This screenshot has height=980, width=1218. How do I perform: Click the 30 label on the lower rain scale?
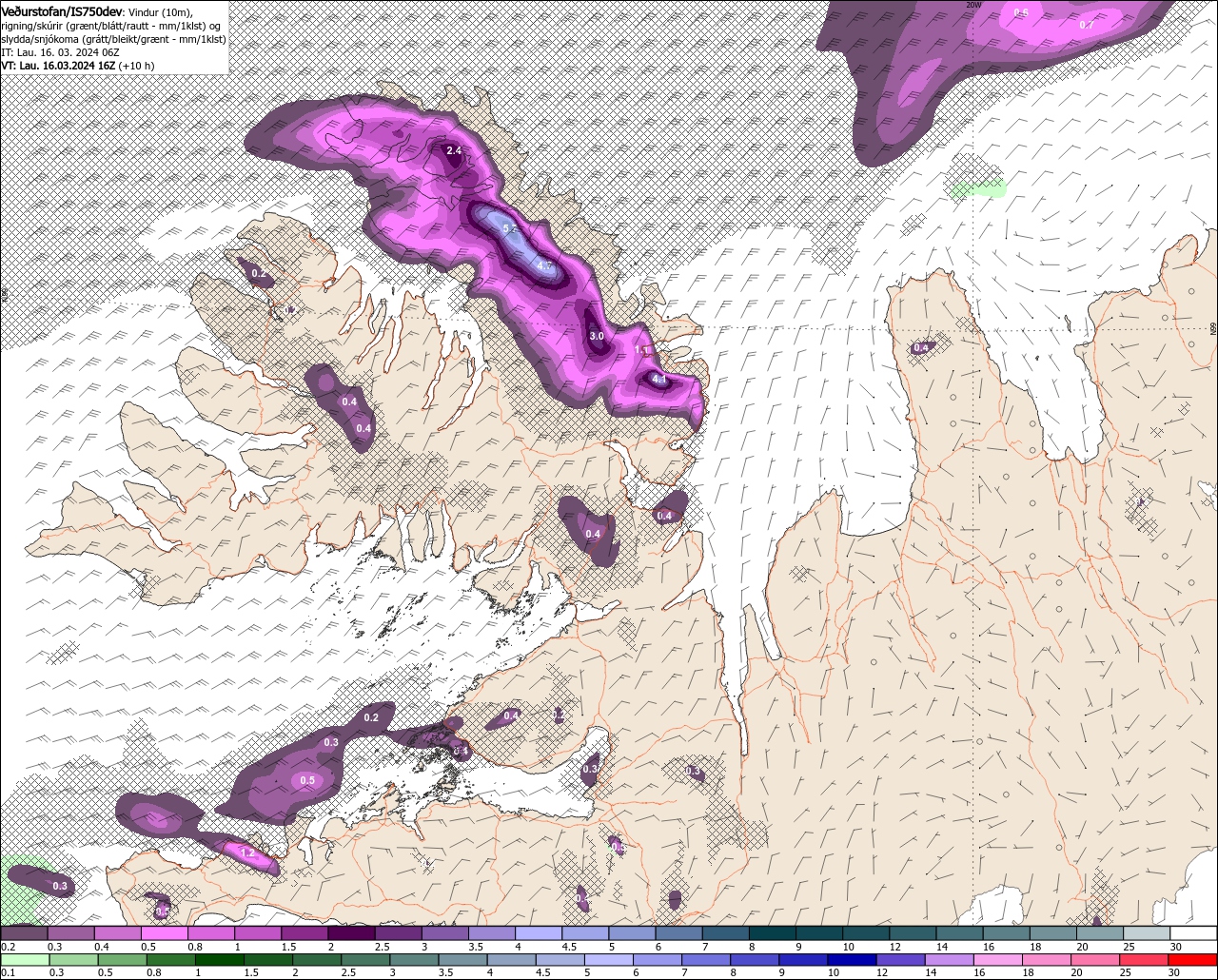pos(1174,972)
